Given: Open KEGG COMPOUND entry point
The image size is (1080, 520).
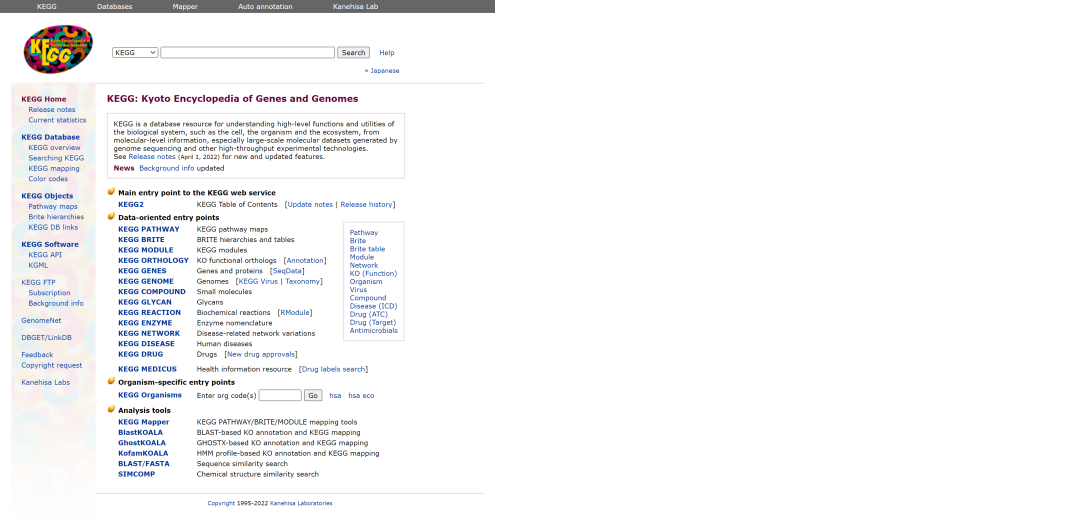Looking at the screenshot, I should [152, 291].
